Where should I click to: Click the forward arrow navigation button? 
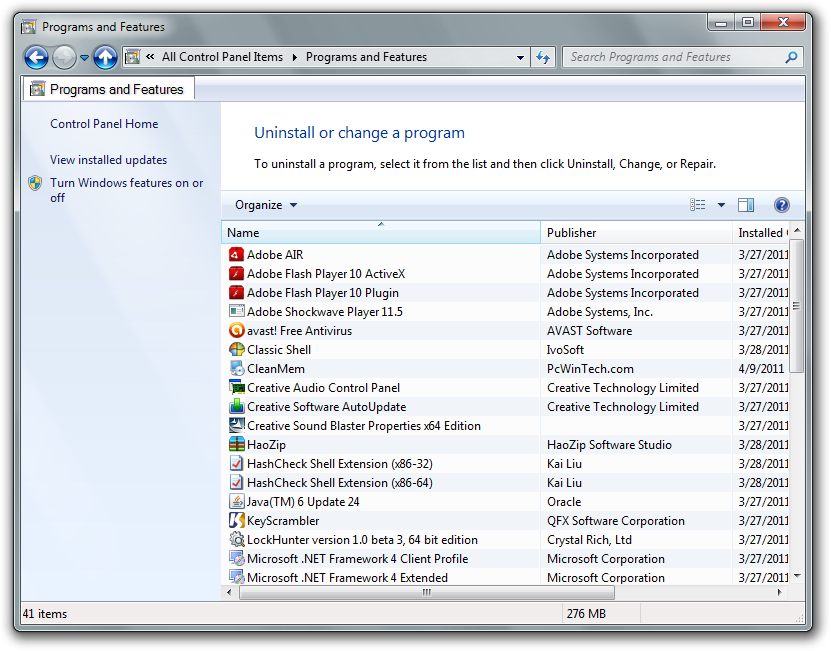[x=64, y=57]
